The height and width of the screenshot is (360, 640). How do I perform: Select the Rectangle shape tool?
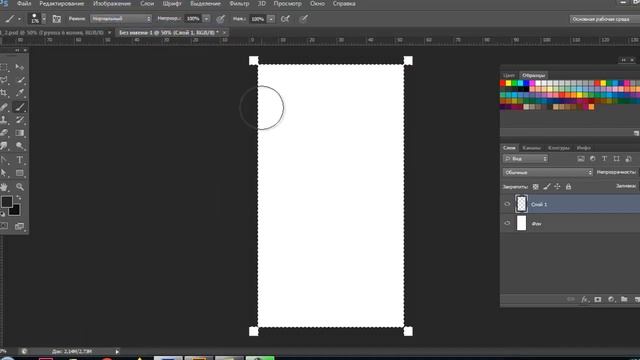(x=20, y=173)
